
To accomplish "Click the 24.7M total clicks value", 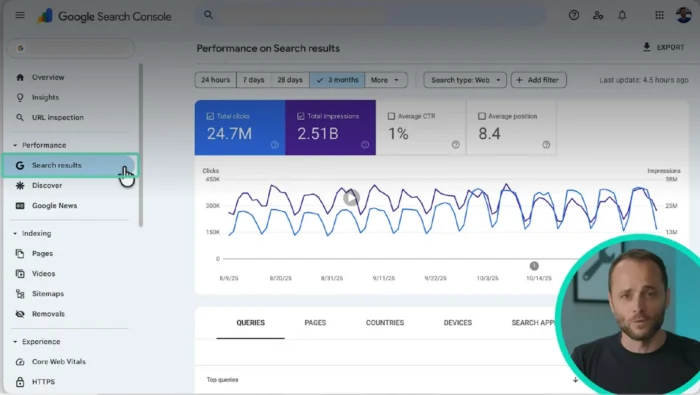I will point(229,133).
